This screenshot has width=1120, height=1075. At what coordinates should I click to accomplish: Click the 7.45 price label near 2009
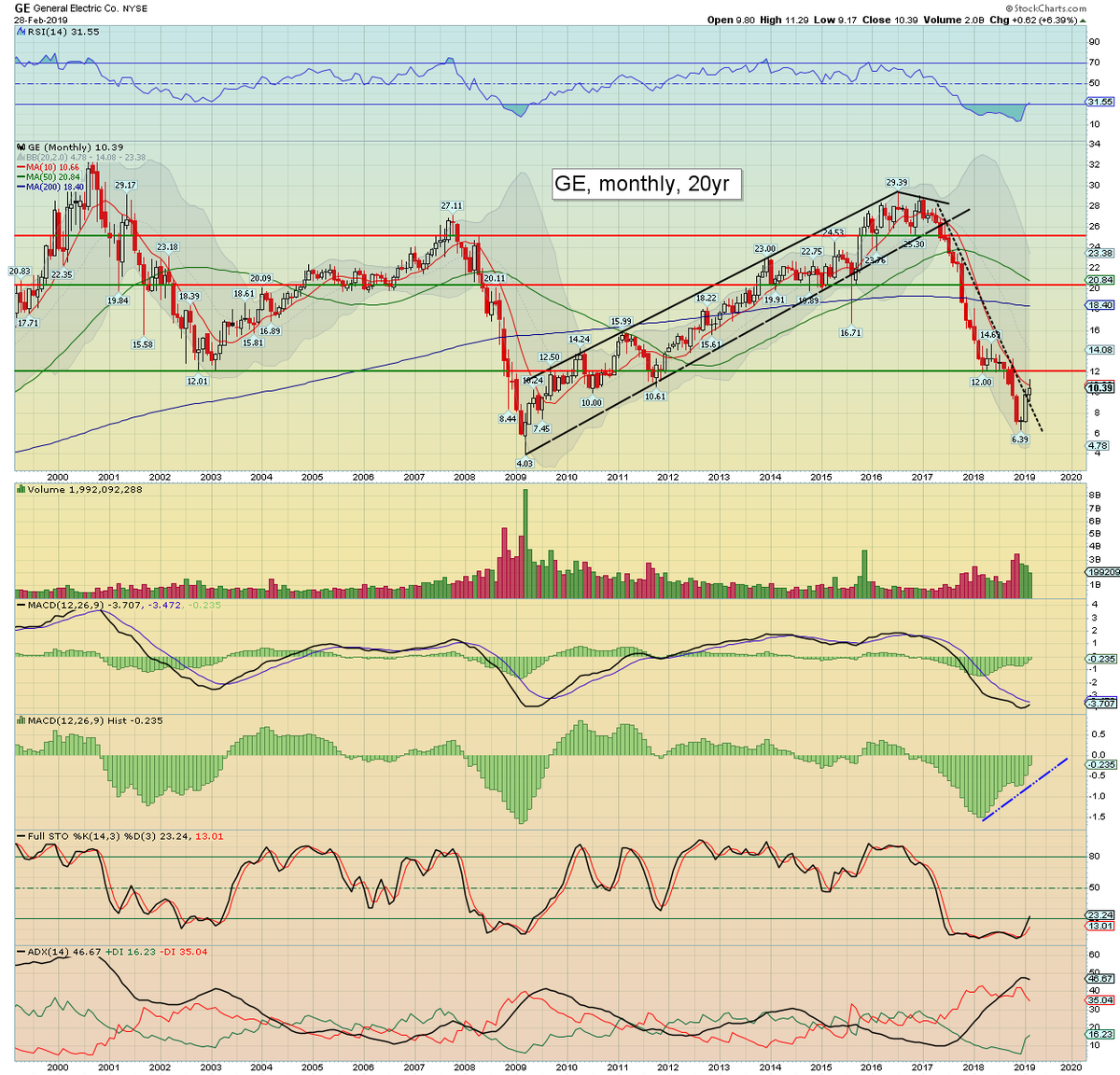[x=541, y=428]
